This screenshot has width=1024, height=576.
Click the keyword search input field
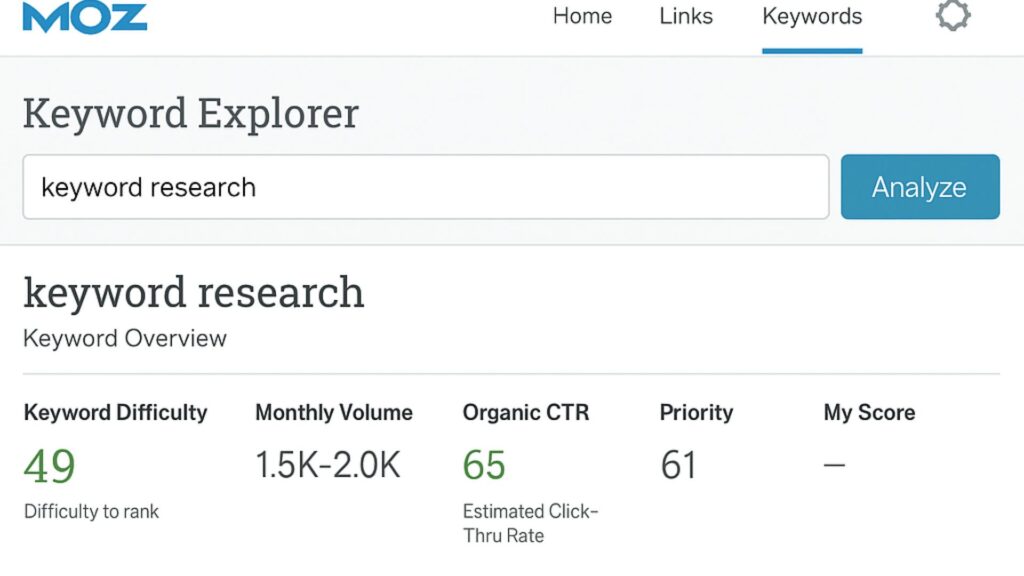426,187
